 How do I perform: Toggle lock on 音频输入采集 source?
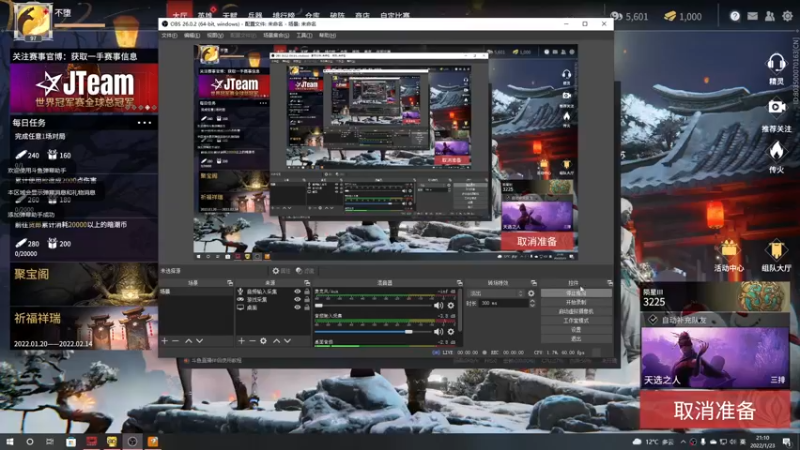[x=307, y=291]
